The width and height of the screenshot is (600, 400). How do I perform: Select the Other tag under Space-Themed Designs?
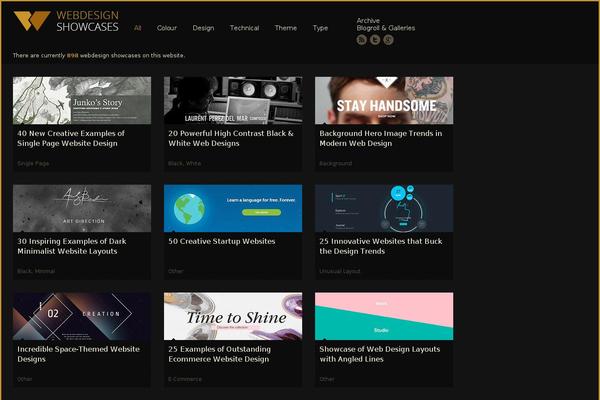point(24,379)
